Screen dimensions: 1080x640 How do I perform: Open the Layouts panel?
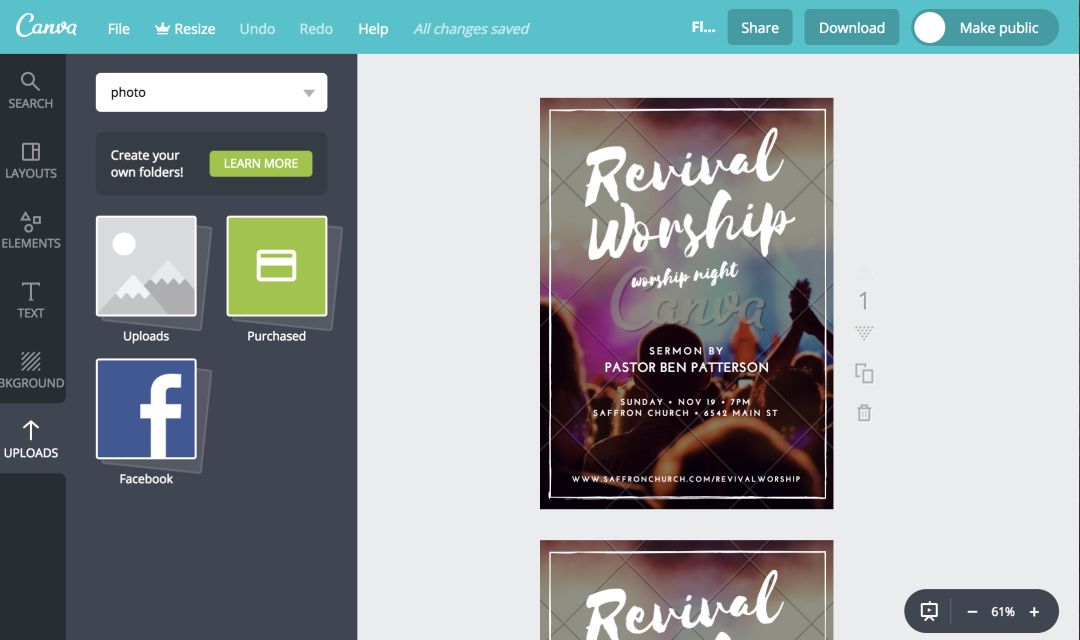pyautogui.click(x=30, y=161)
